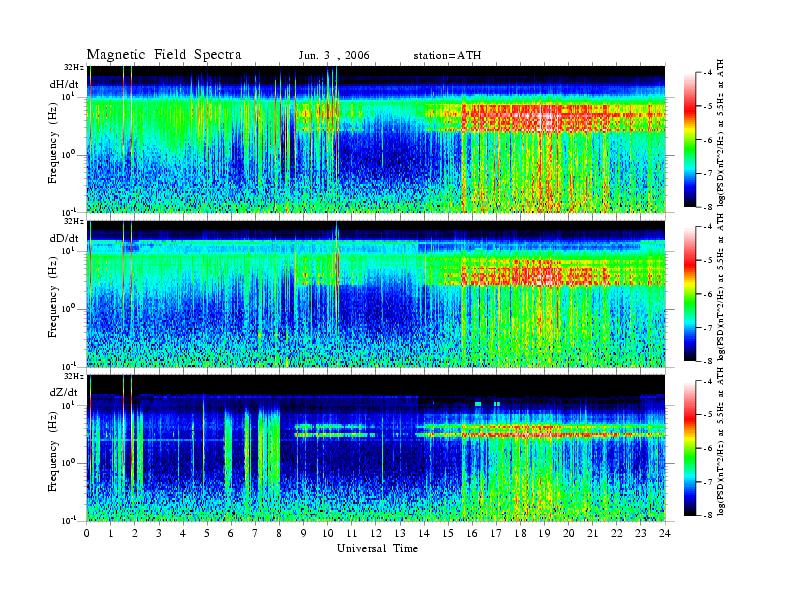Click the dD/dt spectrogram plot
Viewport: 792px width, 612px height.
[x=376, y=293]
